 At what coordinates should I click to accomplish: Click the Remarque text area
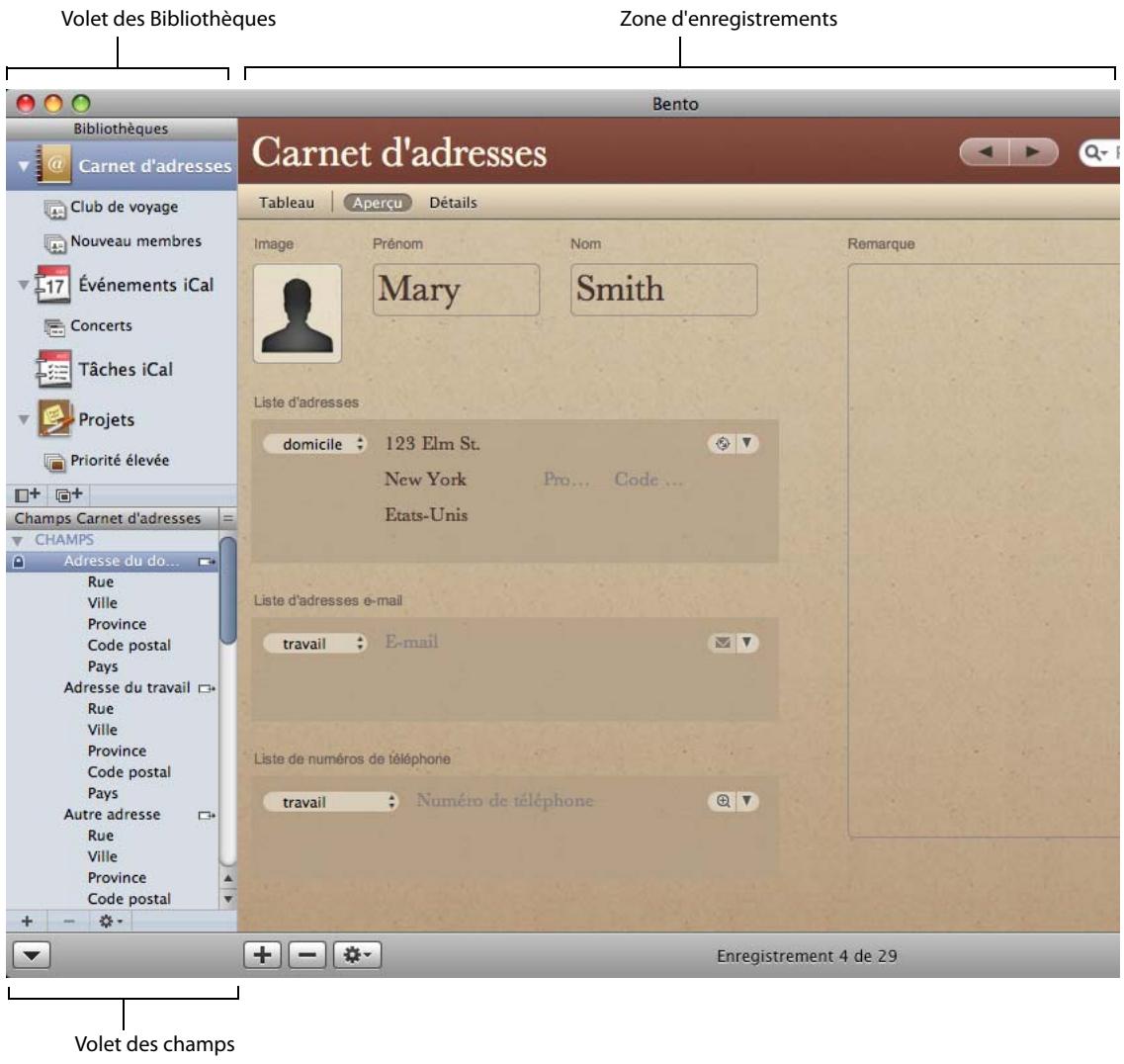pyautogui.click(x=984, y=550)
